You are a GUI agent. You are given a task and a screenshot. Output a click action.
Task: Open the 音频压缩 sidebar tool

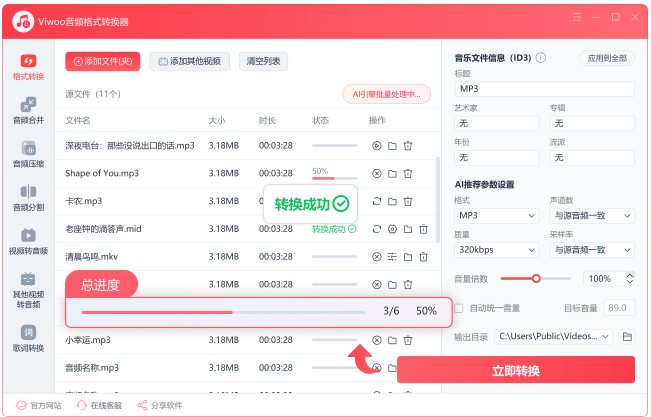[x=28, y=154]
